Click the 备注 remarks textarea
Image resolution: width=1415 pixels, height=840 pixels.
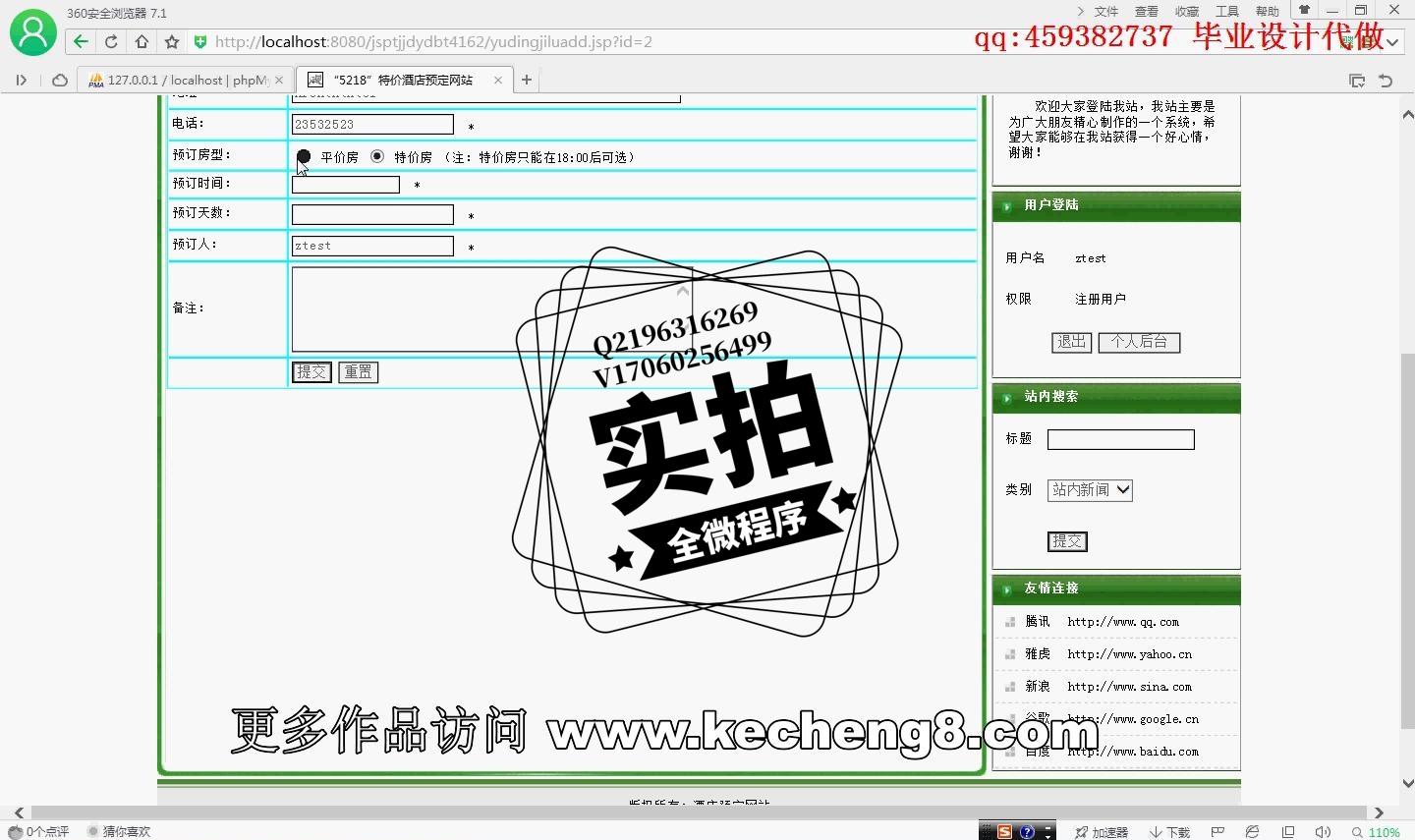pos(491,309)
